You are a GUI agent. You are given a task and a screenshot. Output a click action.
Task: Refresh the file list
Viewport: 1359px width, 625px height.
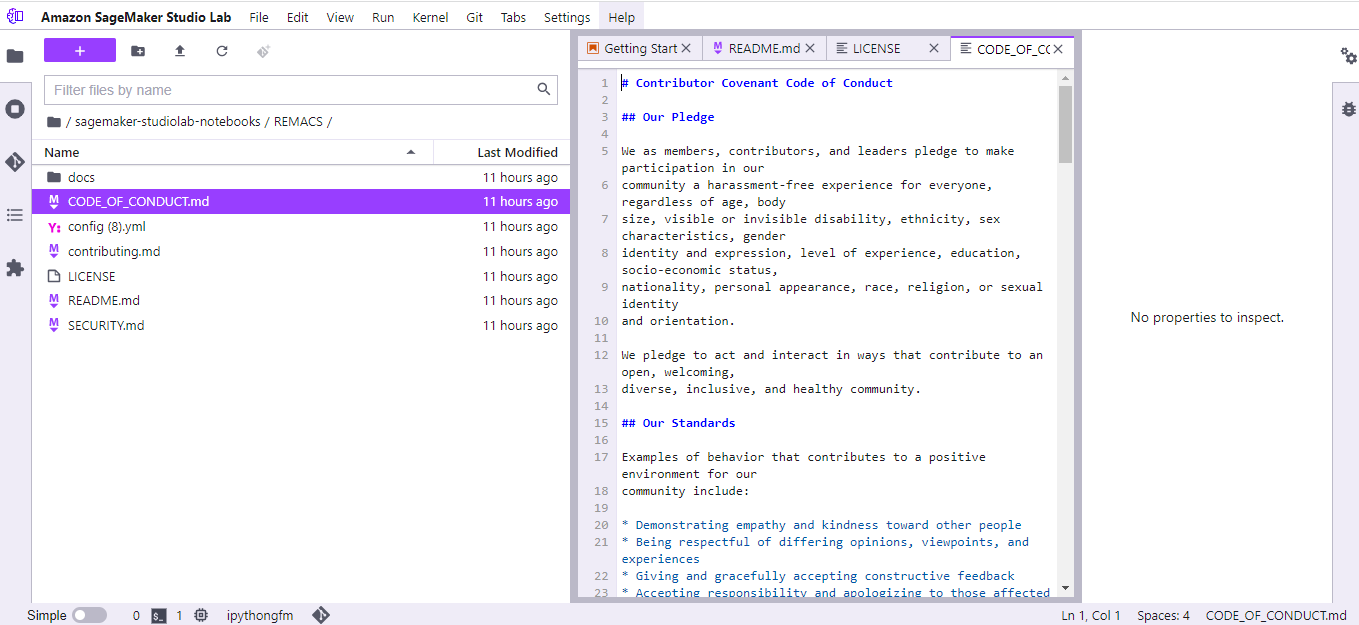[222, 51]
